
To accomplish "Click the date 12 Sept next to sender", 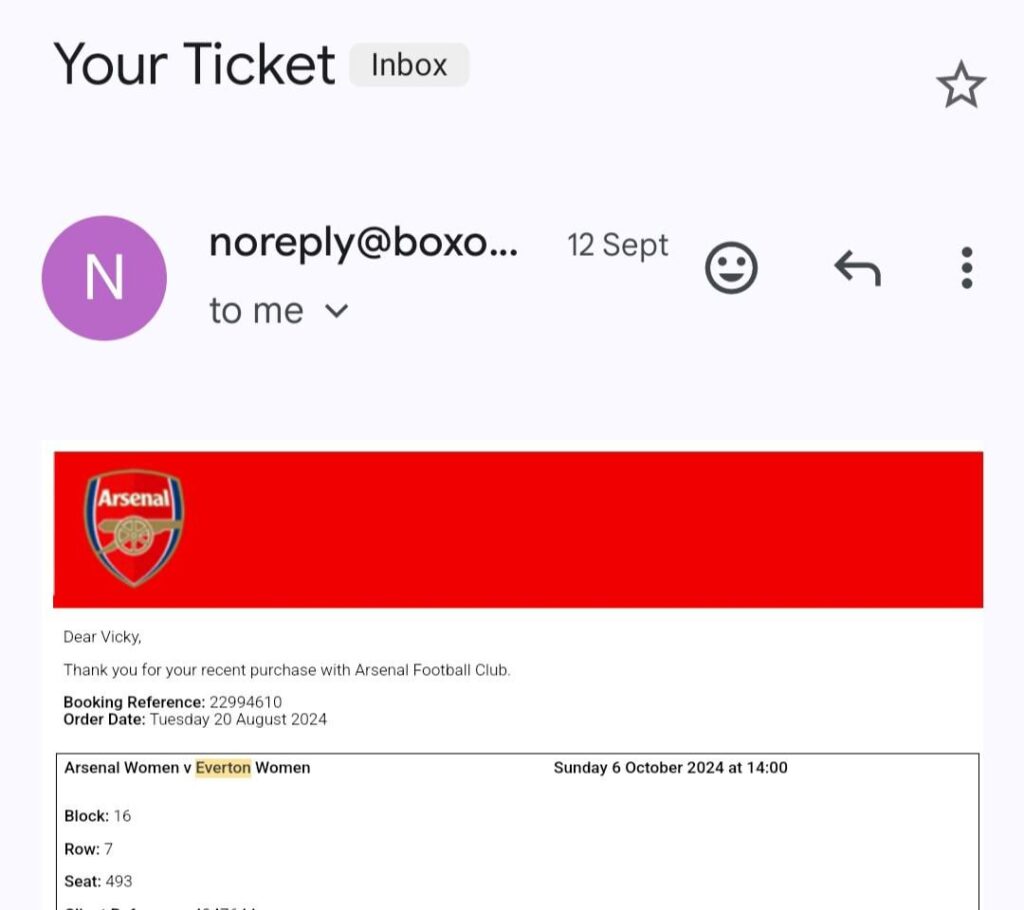I will click(617, 245).
